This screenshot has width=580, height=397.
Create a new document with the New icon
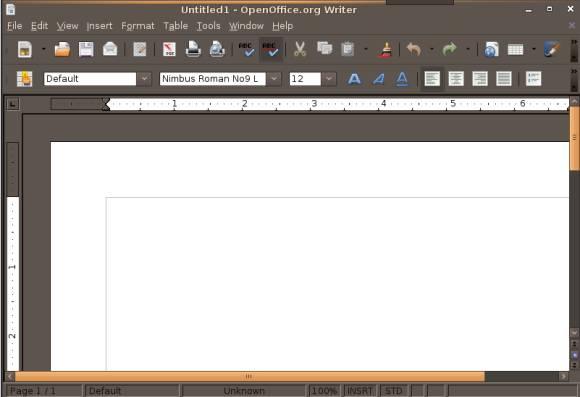click(x=25, y=49)
